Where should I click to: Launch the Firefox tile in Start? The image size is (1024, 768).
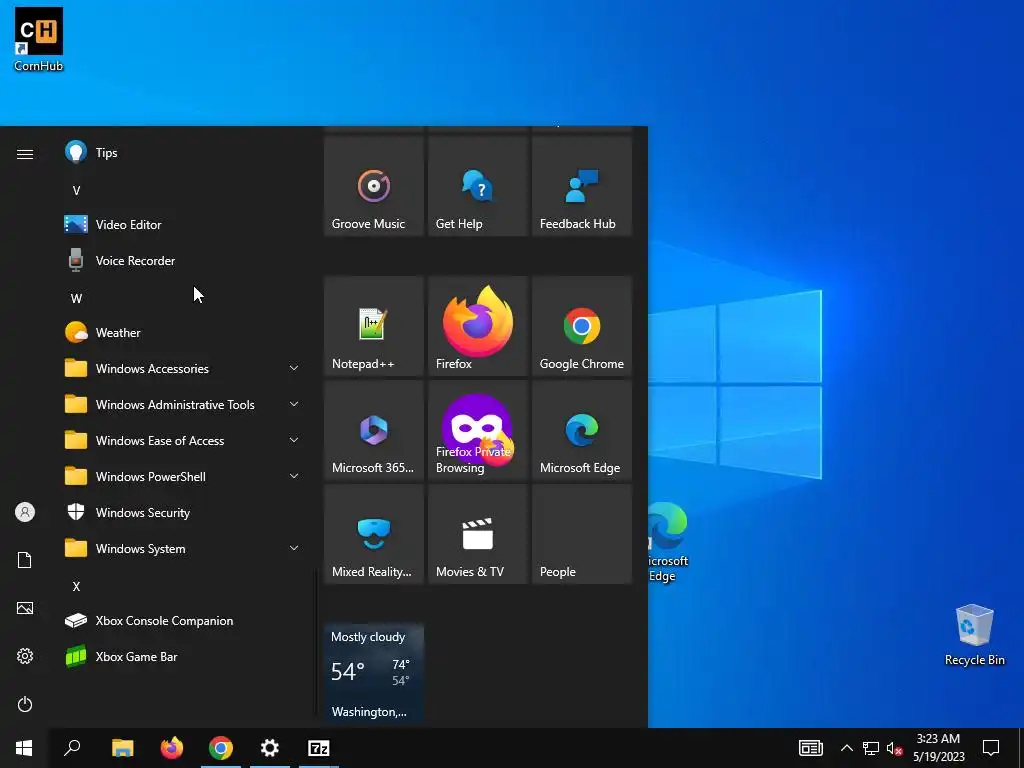coord(477,326)
